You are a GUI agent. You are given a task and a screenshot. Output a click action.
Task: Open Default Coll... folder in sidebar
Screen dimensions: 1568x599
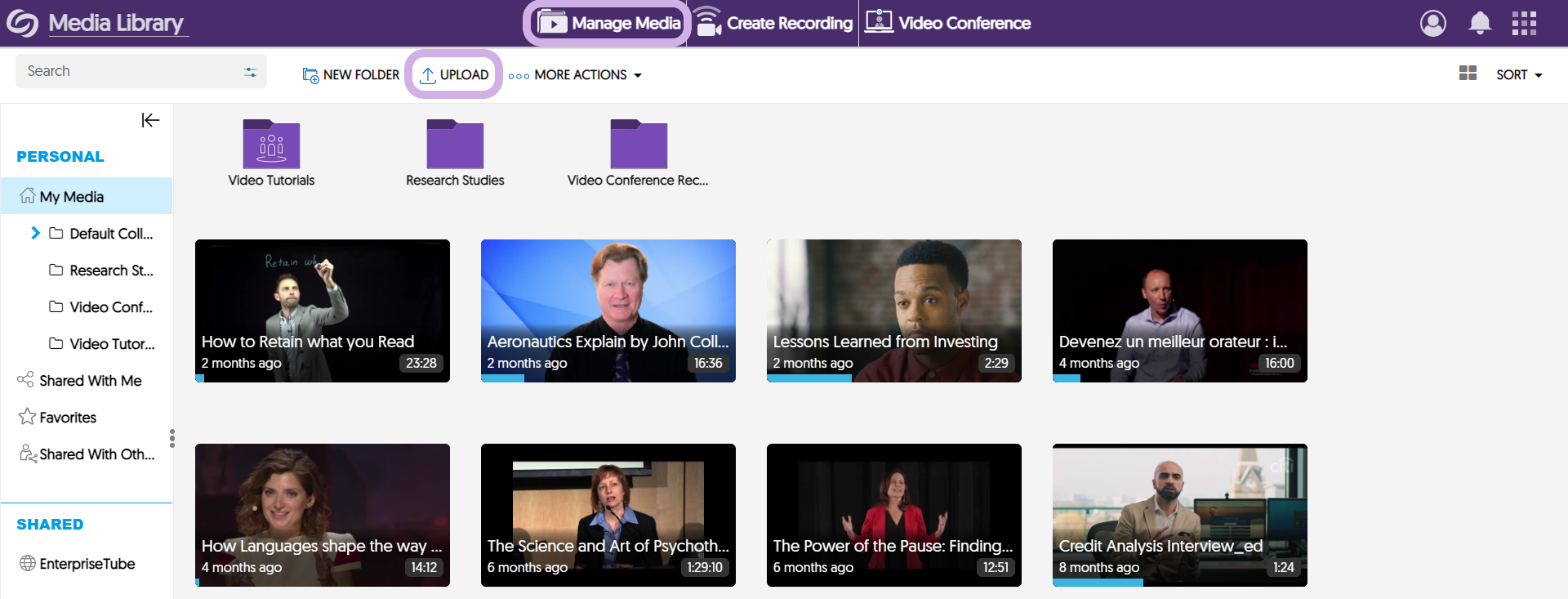point(101,233)
